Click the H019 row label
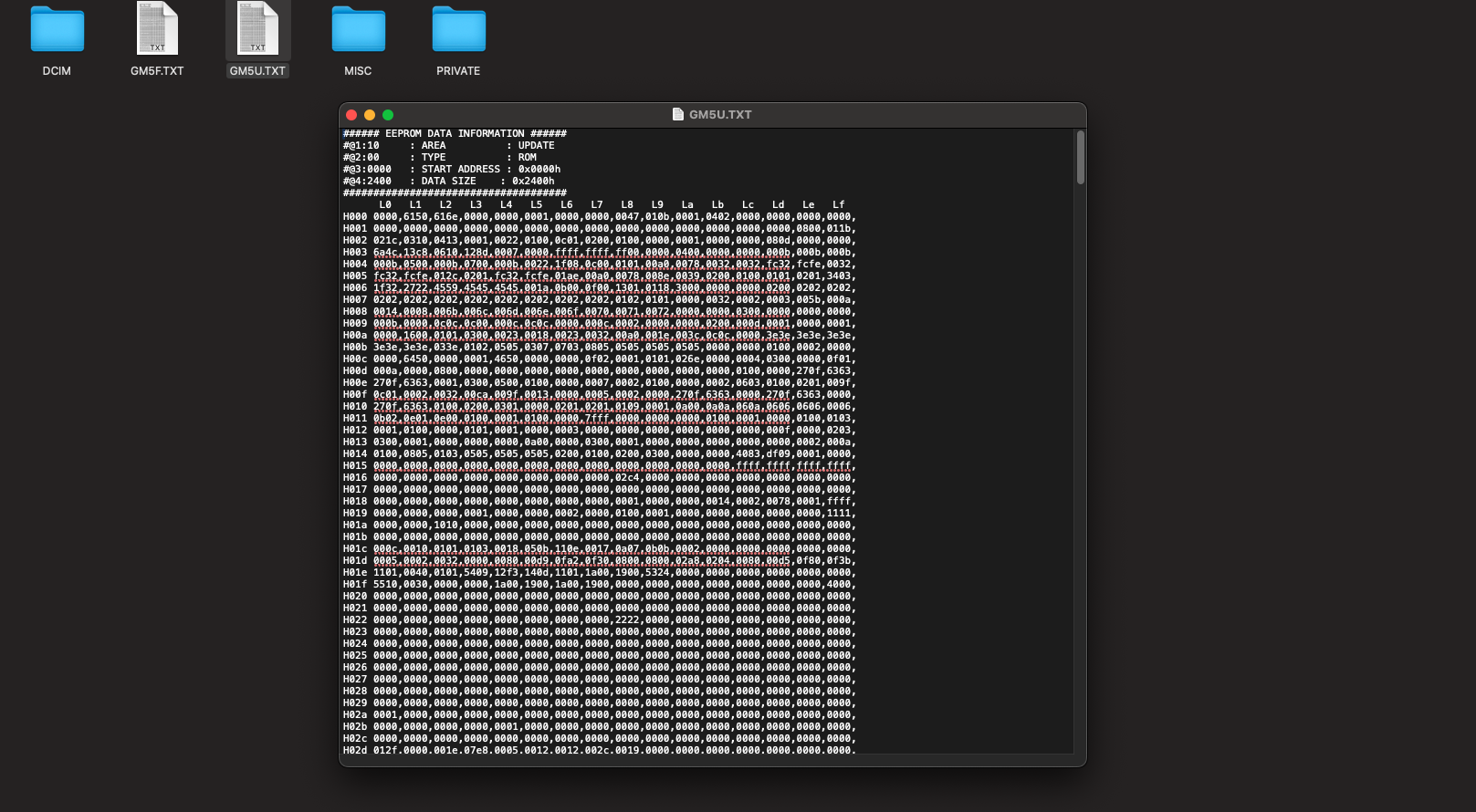 [x=355, y=514]
